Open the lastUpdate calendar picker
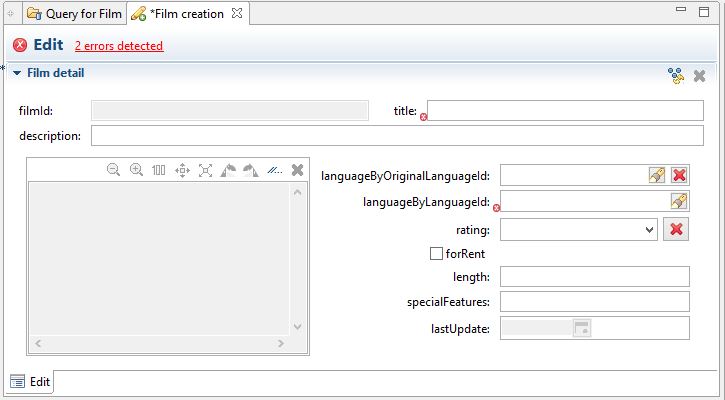 tap(582, 328)
